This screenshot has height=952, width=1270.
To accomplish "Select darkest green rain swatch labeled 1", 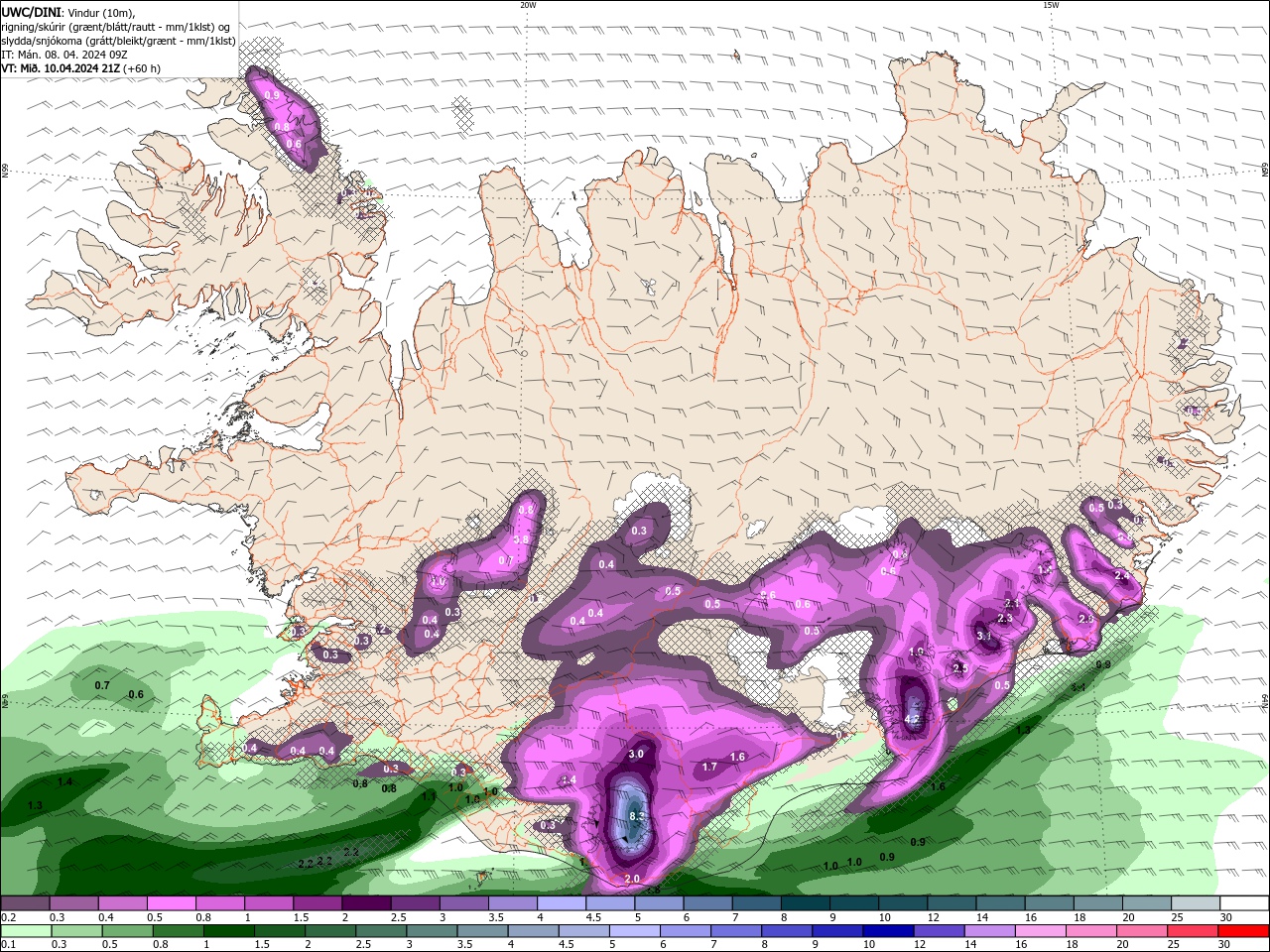I will tap(228, 931).
